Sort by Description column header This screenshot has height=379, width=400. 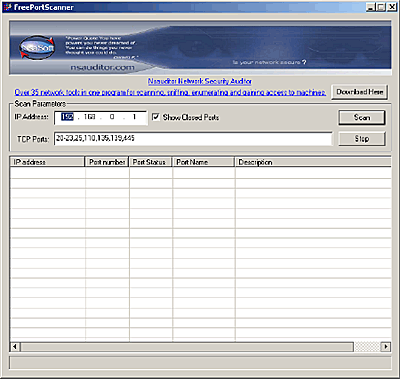tap(313, 162)
